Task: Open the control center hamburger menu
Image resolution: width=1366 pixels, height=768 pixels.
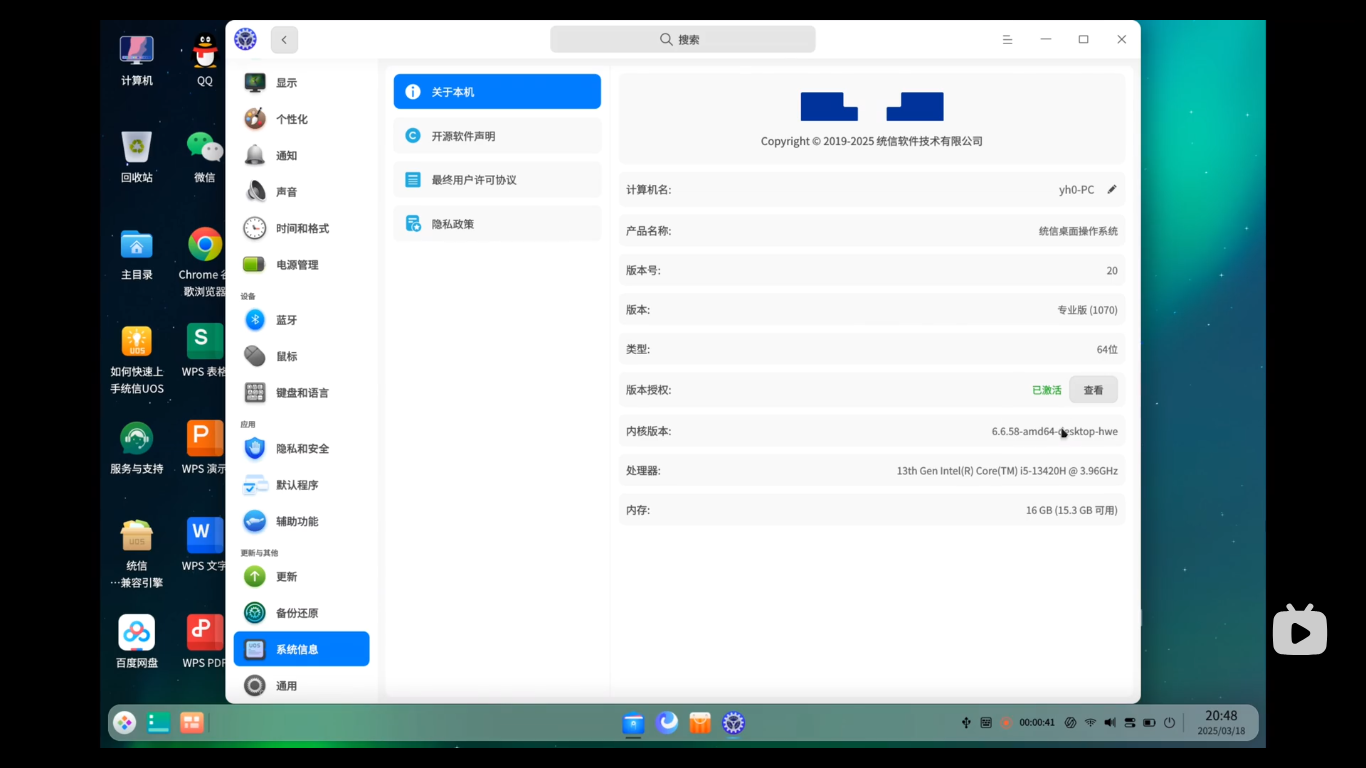Action: point(1007,40)
